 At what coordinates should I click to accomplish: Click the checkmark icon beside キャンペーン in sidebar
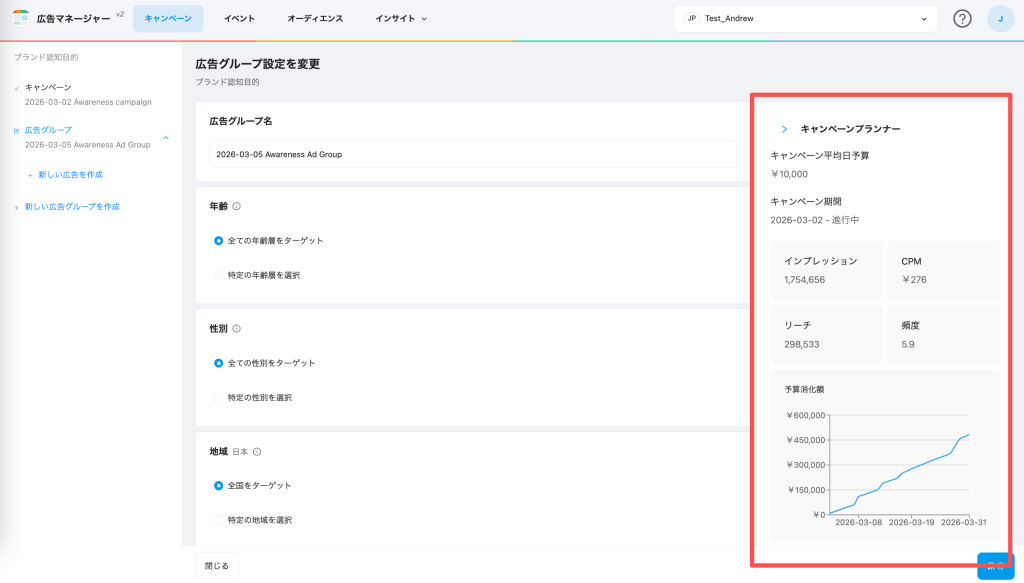coord(17,88)
